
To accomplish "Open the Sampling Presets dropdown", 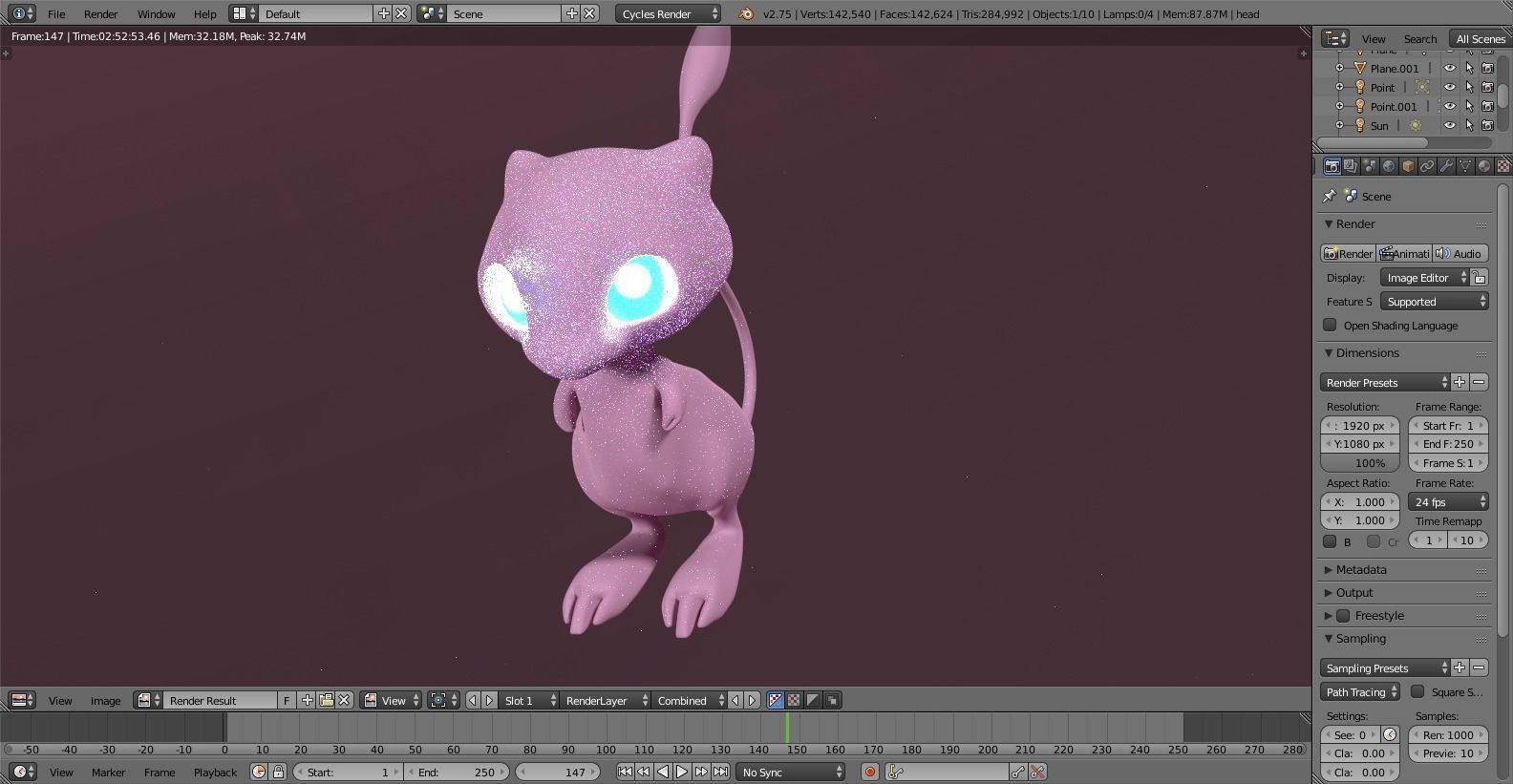I will [x=1385, y=667].
